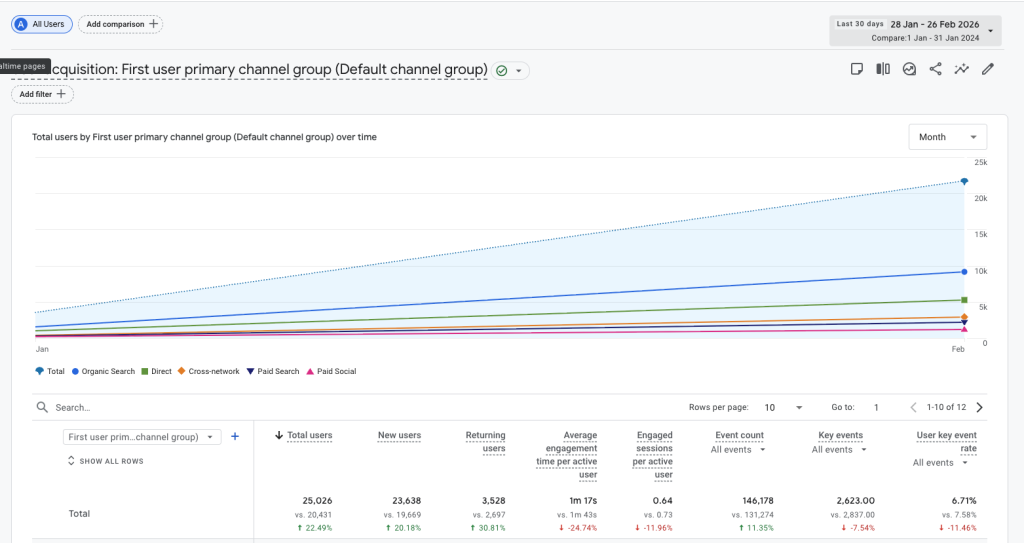Click the Add comparison button
This screenshot has height=543, width=1024.
(x=120, y=23)
